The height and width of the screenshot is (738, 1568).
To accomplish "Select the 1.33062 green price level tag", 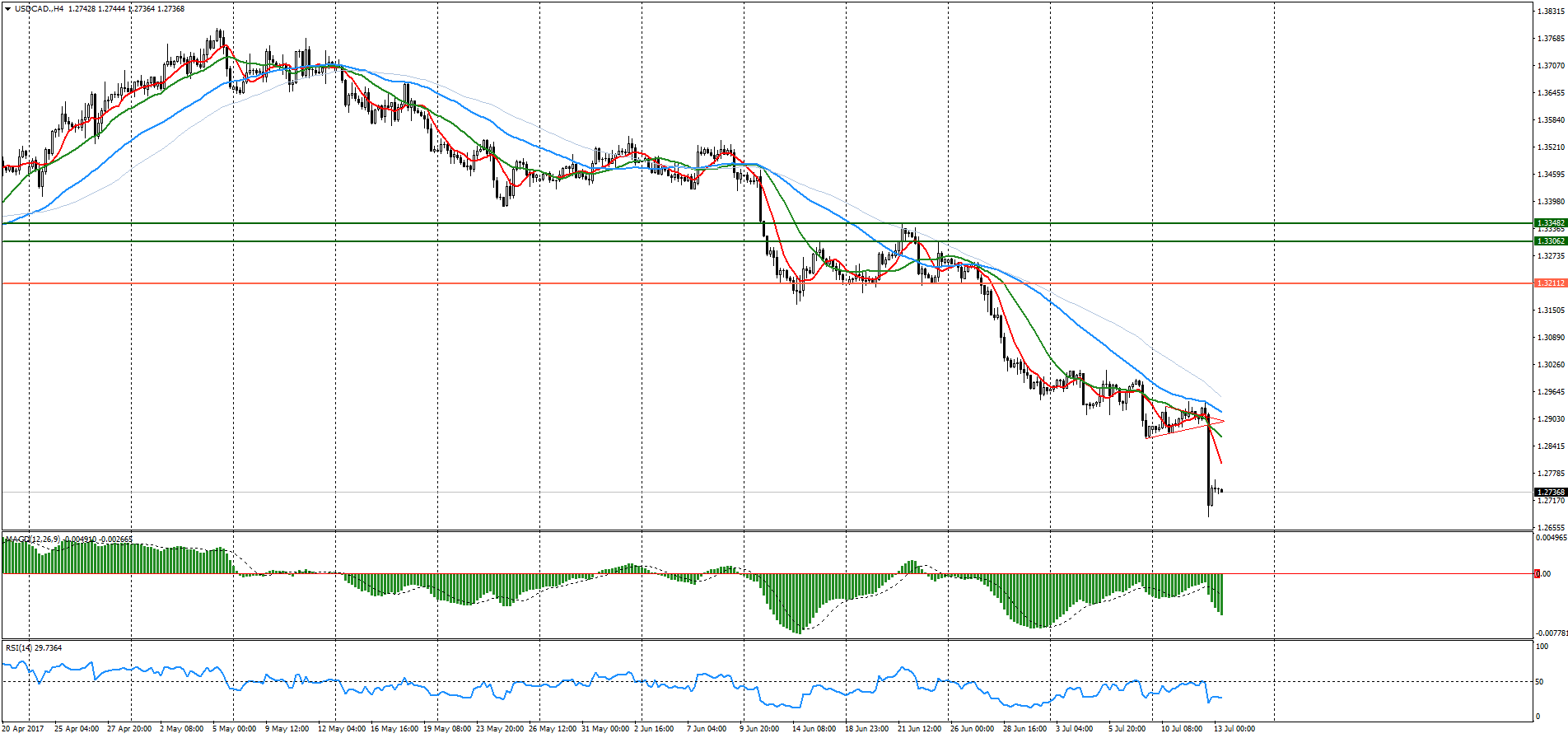I will click(1549, 241).
